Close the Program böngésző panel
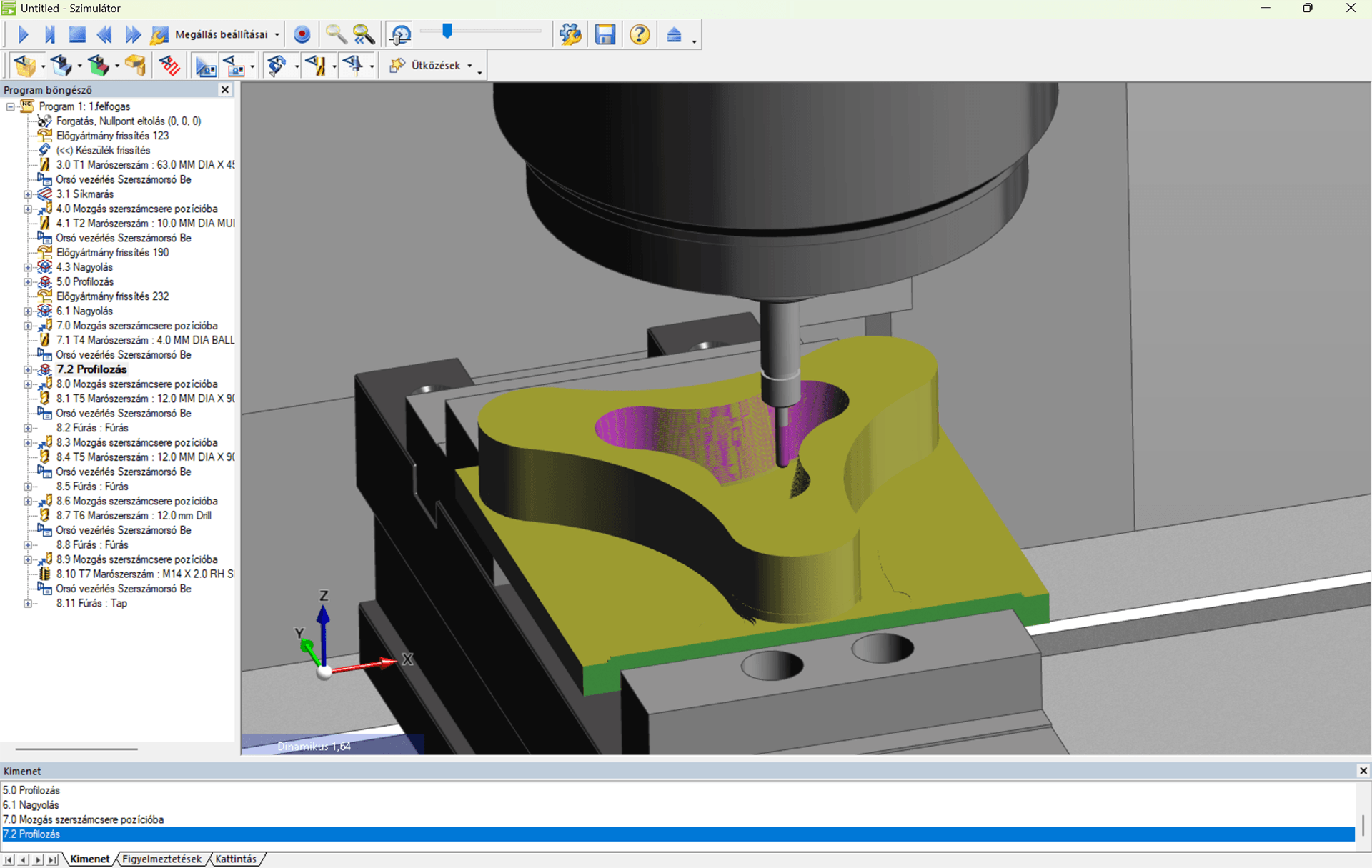This screenshot has height=868, width=1372. coord(225,89)
